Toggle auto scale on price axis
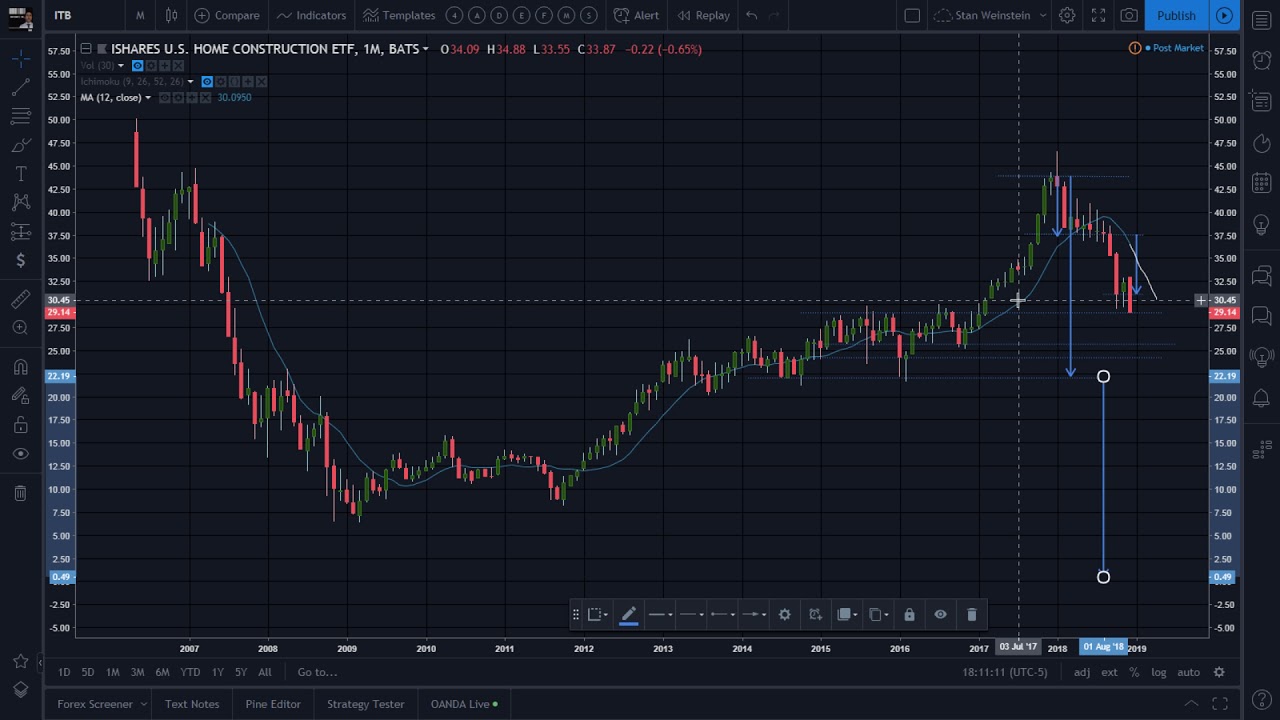The height and width of the screenshot is (720, 1280). pyautogui.click(x=1188, y=672)
